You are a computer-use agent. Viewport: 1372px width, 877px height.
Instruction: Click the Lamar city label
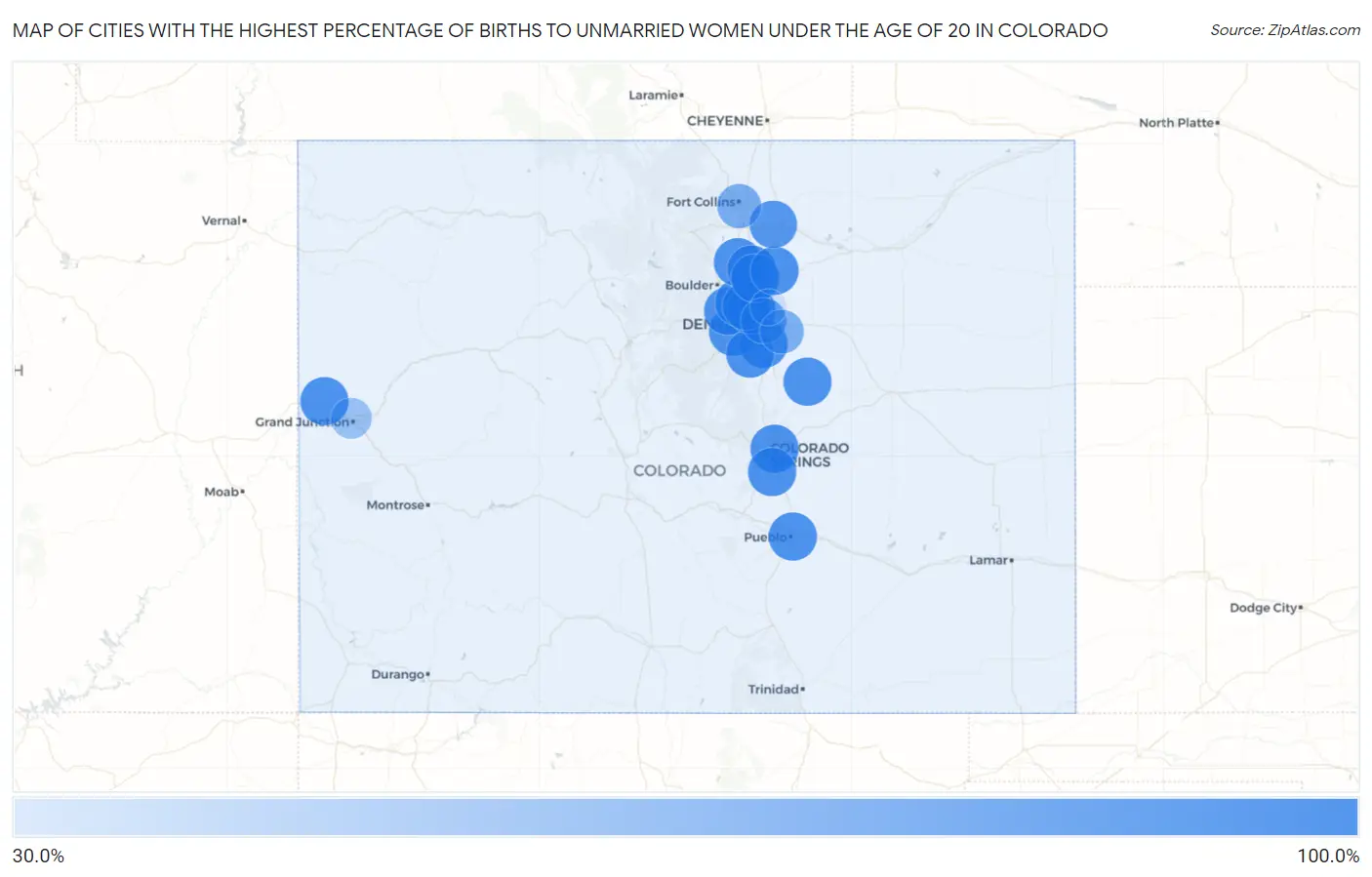(989, 560)
